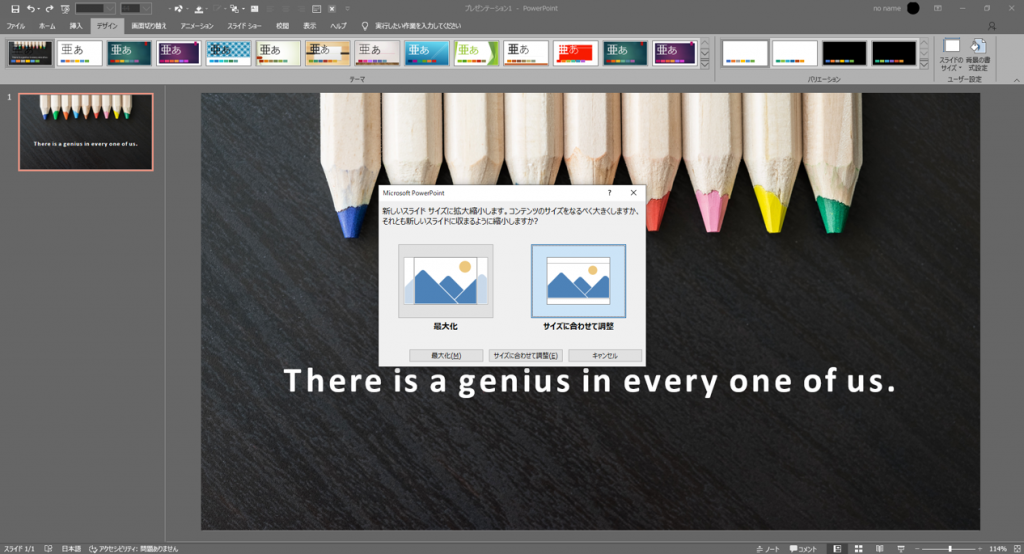Open the Format Background (背景の書式設定) tool
The height and width of the screenshot is (554, 1024).
click(977, 53)
